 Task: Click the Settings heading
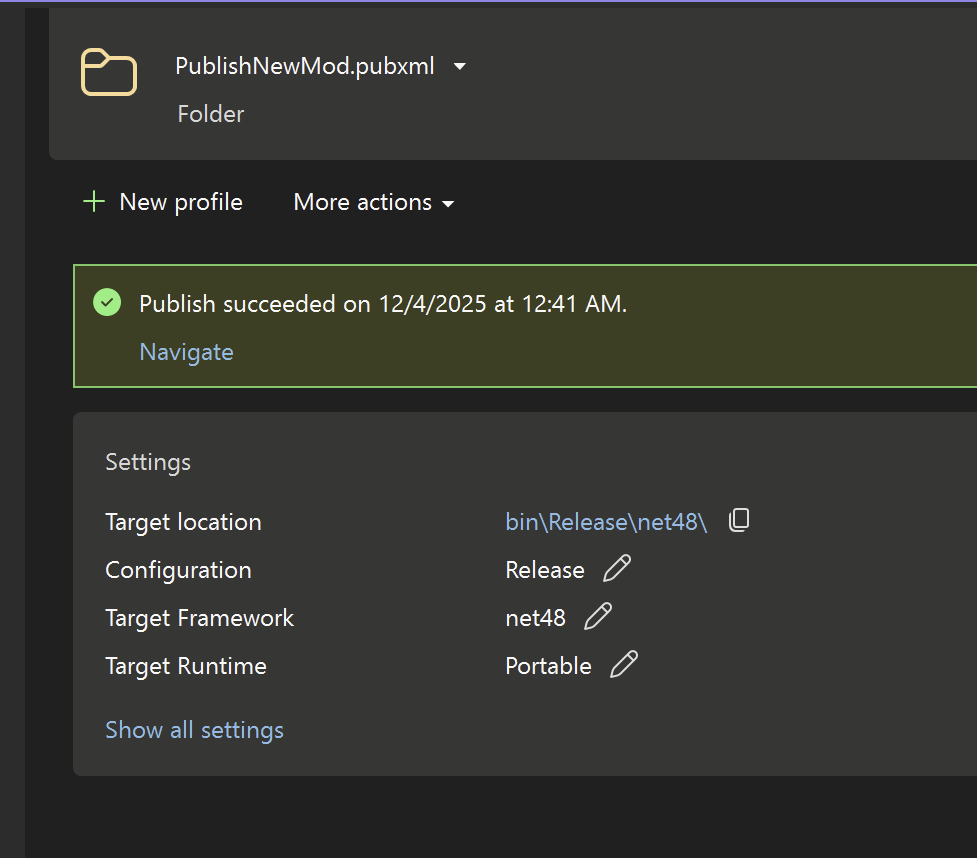(148, 462)
